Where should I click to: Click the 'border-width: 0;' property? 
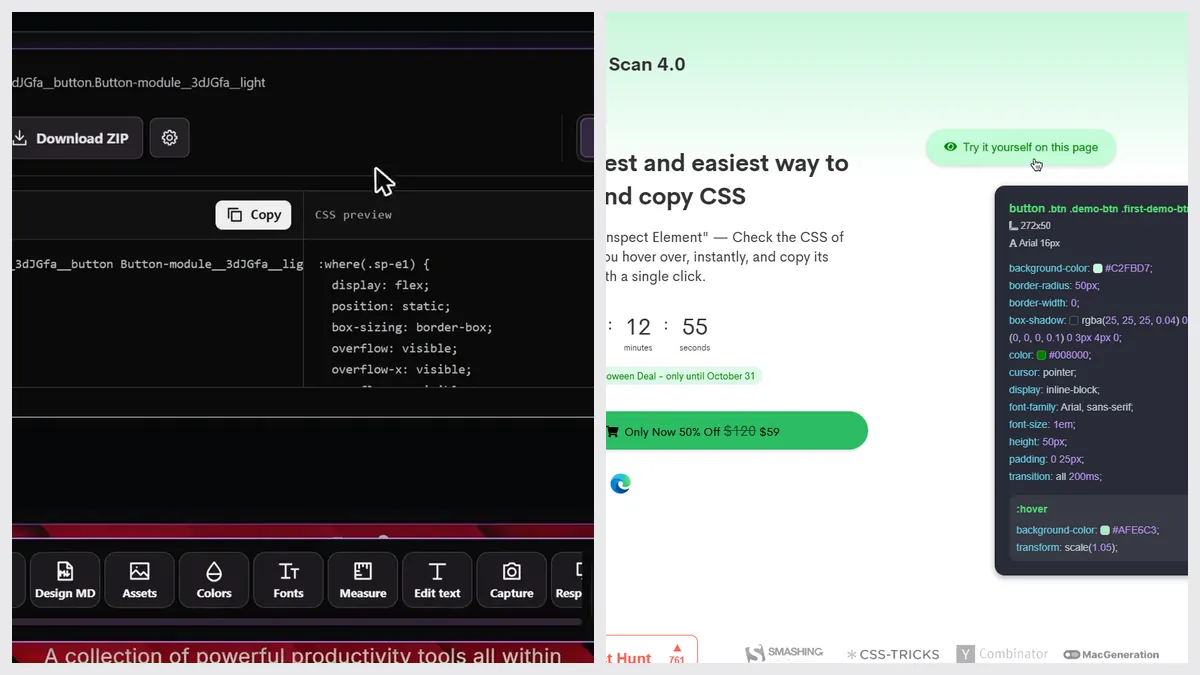click(1044, 303)
